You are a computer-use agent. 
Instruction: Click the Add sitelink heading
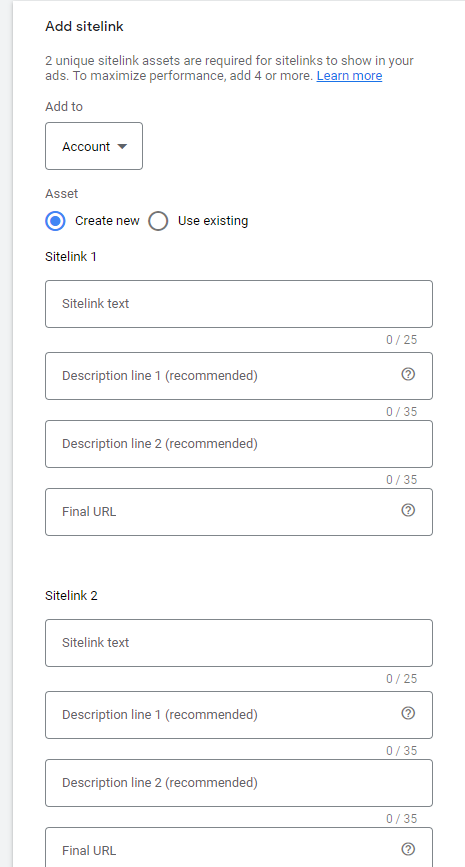tap(84, 26)
